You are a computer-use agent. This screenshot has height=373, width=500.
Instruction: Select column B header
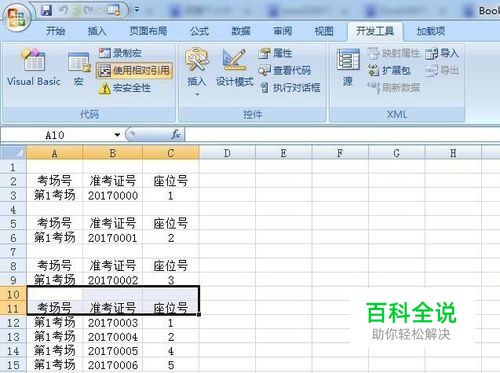[112, 153]
